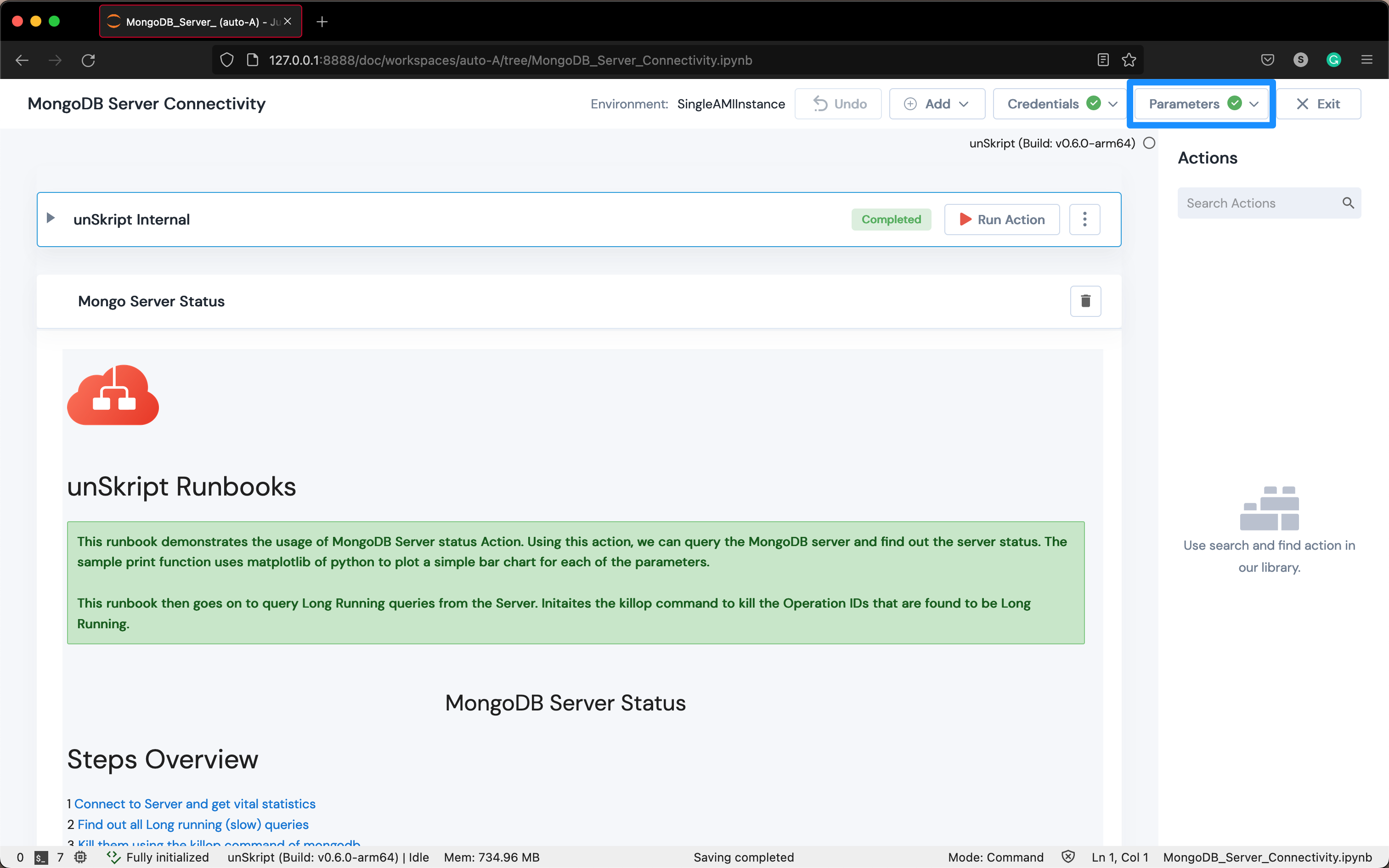Click 'Ln 1, Col 1' in status bar
The height and width of the screenshot is (868, 1389).
pos(1120,857)
